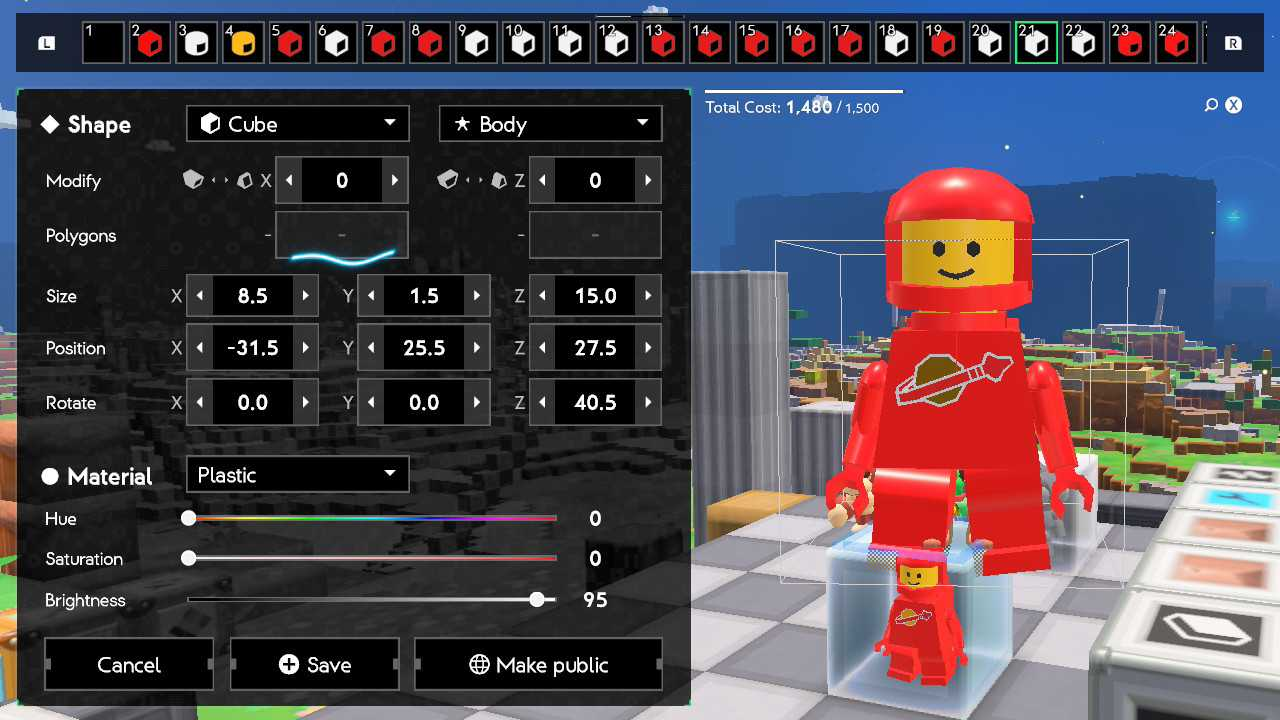The image size is (1280, 720).
Task: Open the Cube shape dropdown
Action: coord(298,124)
